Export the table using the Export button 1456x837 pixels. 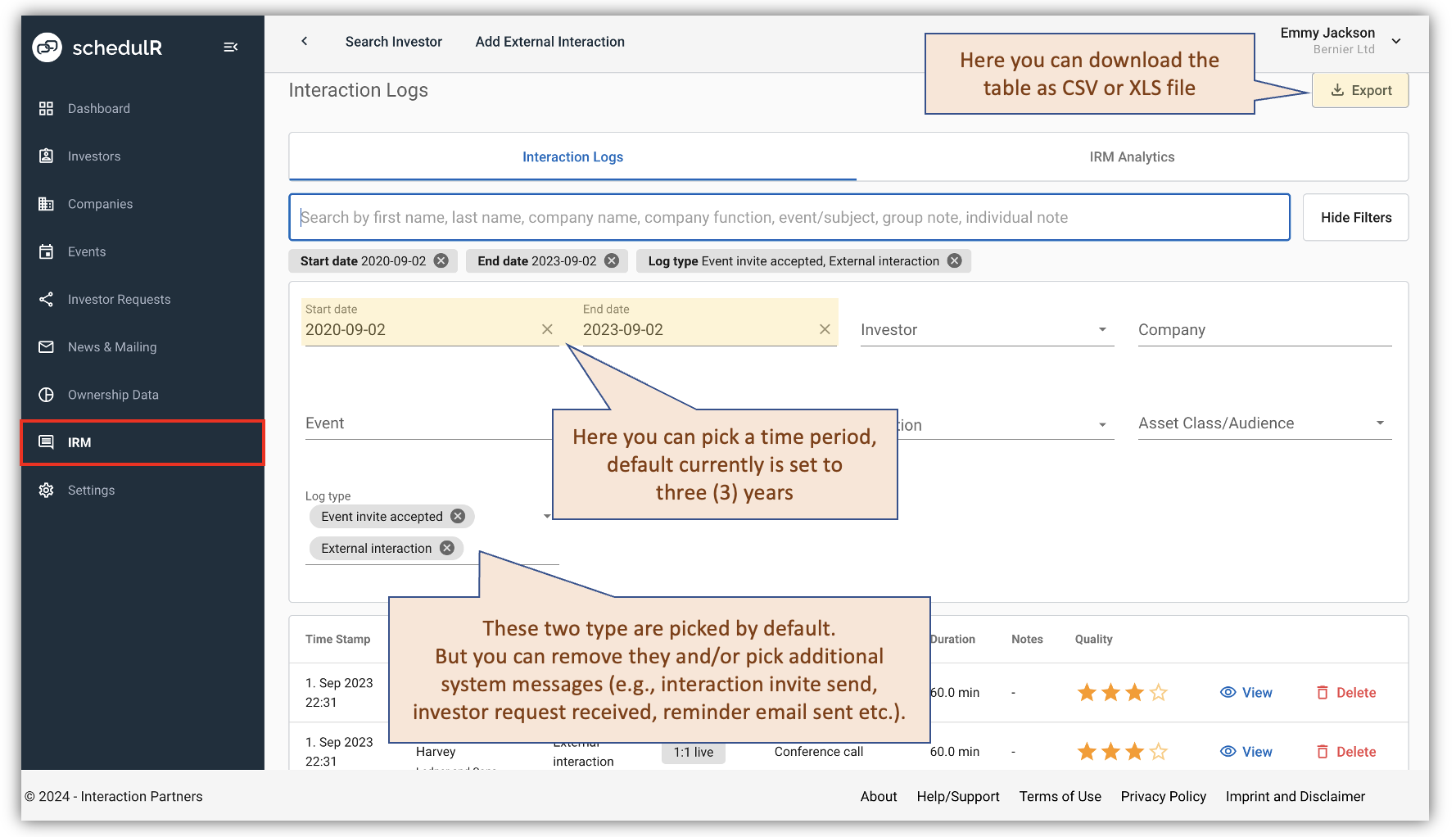tap(1359, 89)
